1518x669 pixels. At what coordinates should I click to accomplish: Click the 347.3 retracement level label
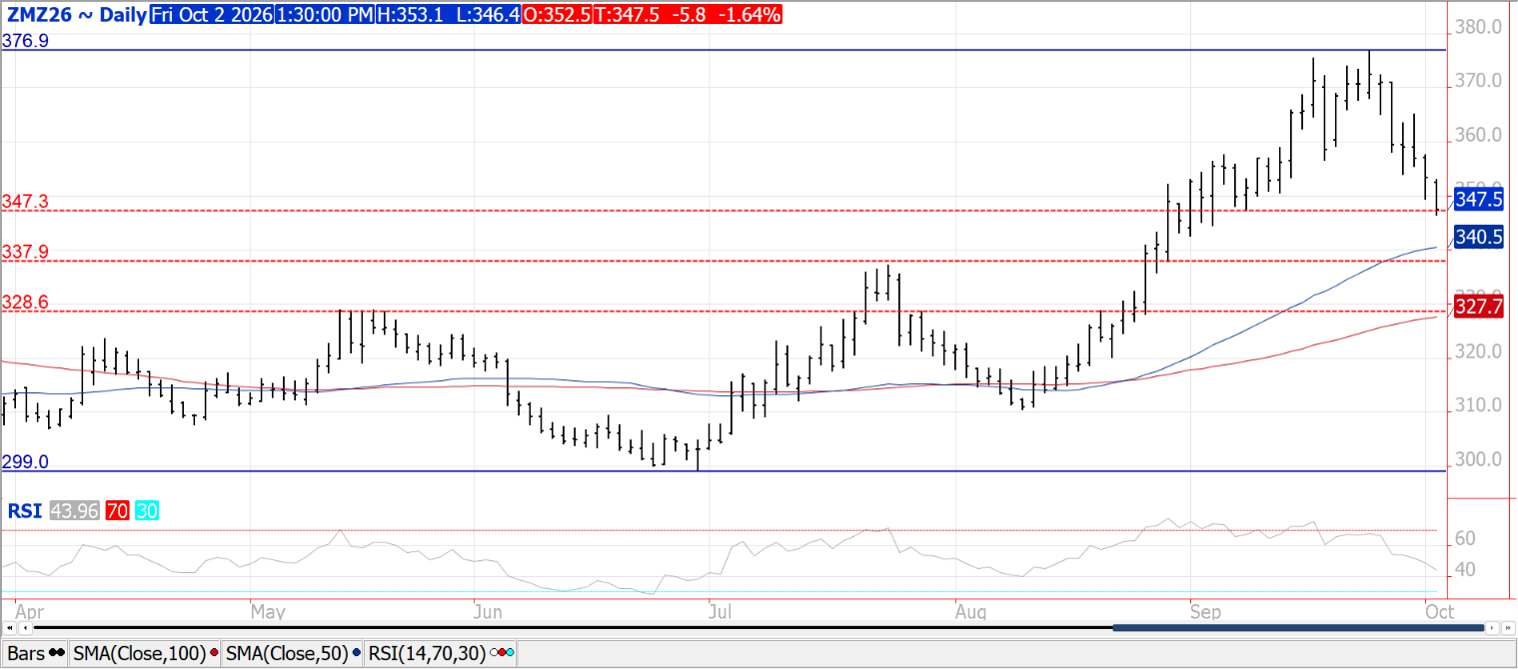[x=26, y=202]
